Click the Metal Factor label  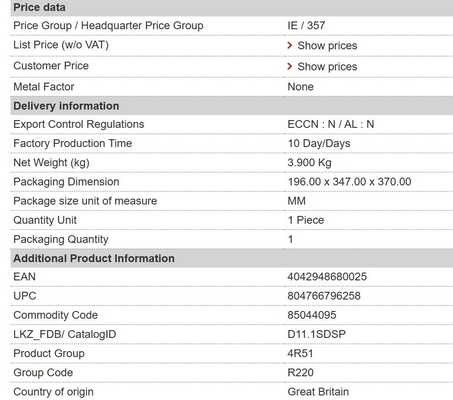point(44,87)
